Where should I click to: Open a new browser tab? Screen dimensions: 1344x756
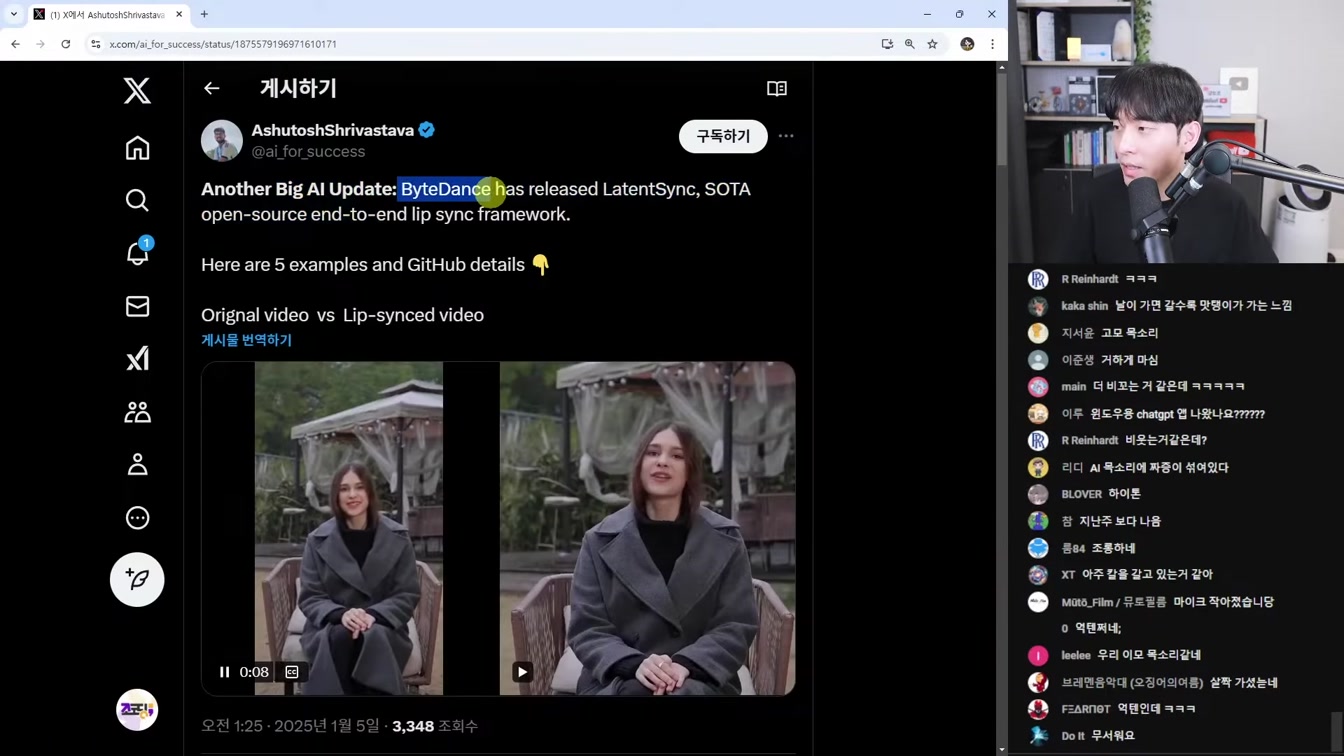click(x=204, y=14)
